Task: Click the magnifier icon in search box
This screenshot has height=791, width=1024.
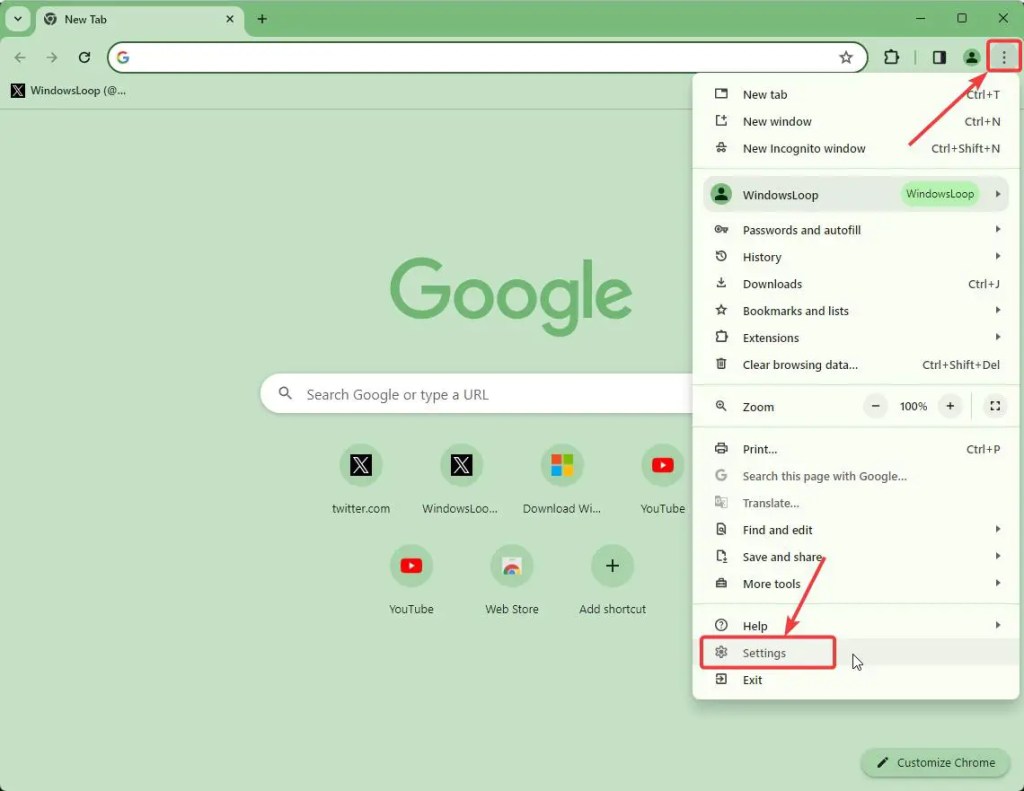Action: coord(285,393)
